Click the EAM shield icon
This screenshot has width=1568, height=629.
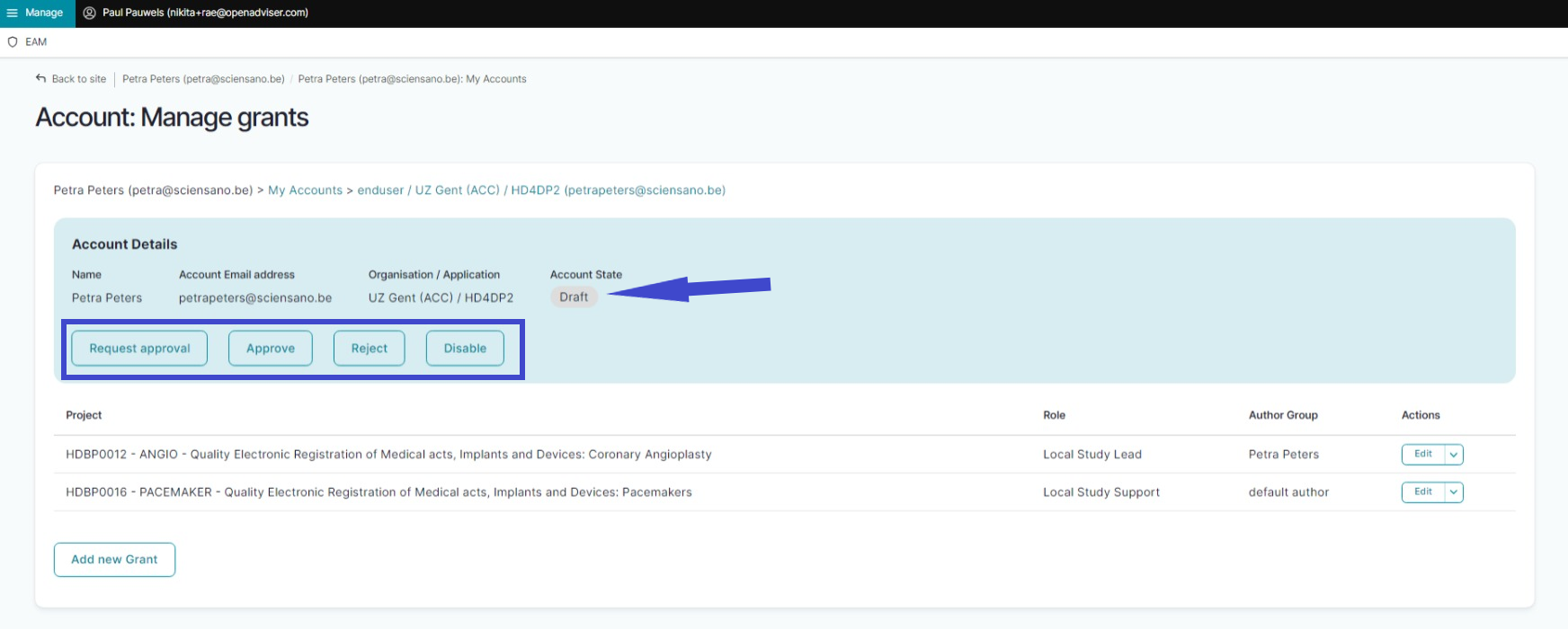pos(13,42)
